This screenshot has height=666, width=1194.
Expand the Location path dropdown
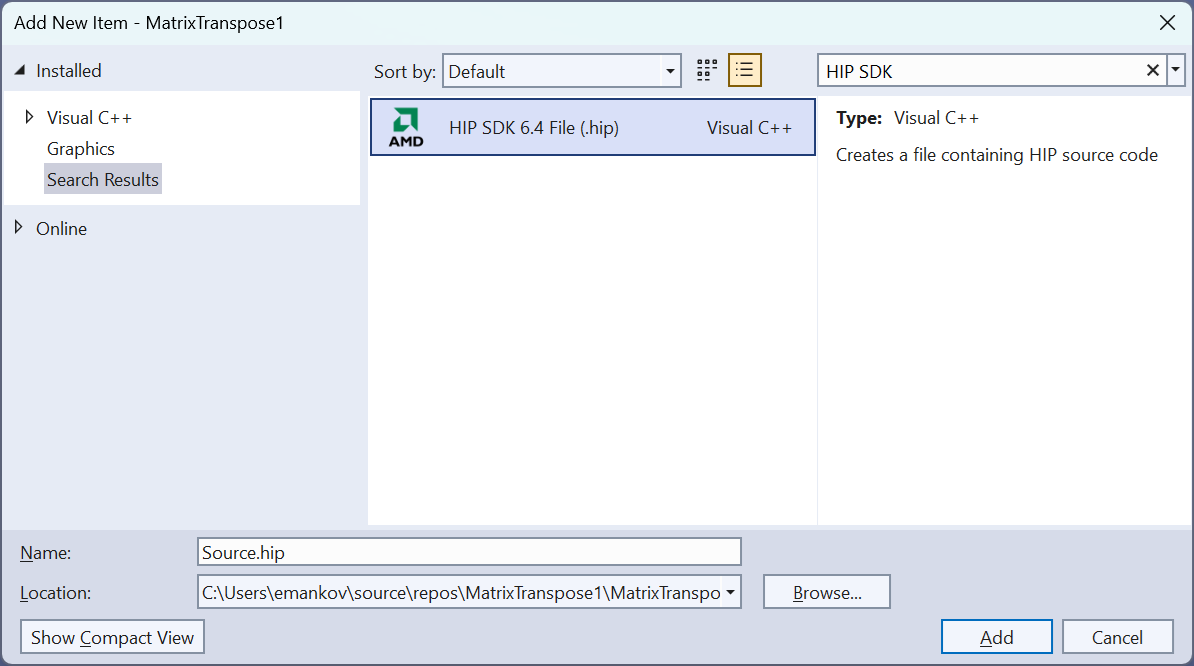pos(731,593)
